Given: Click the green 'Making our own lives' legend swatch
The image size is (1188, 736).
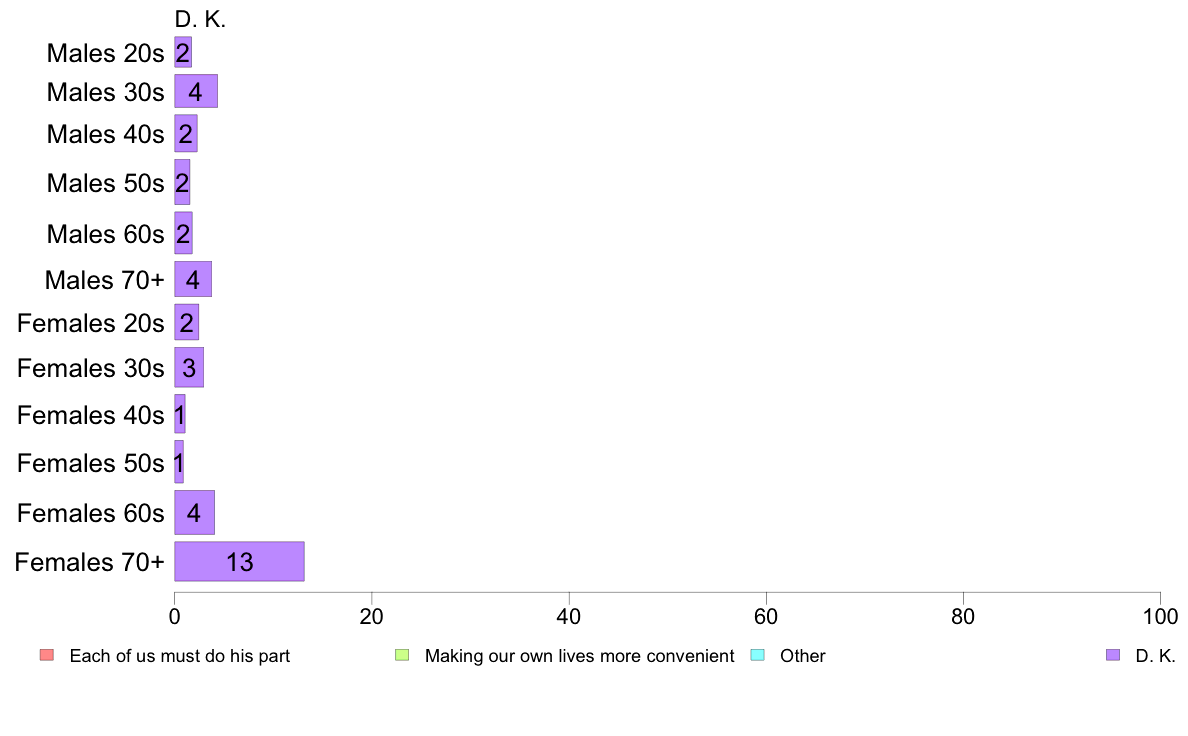Looking at the screenshot, I should 402,655.
